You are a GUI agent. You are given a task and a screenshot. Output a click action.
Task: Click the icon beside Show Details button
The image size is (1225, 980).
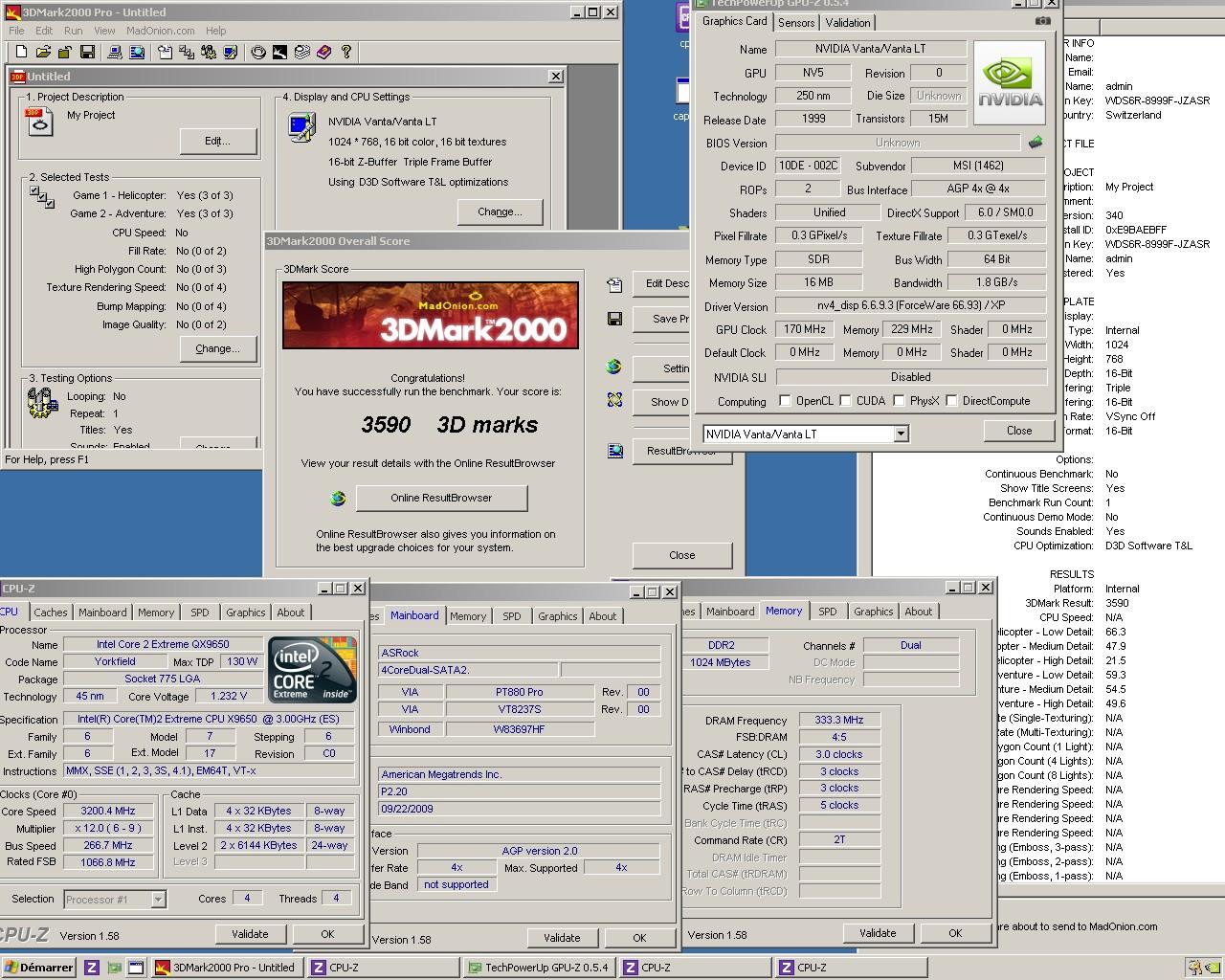point(614,400)
